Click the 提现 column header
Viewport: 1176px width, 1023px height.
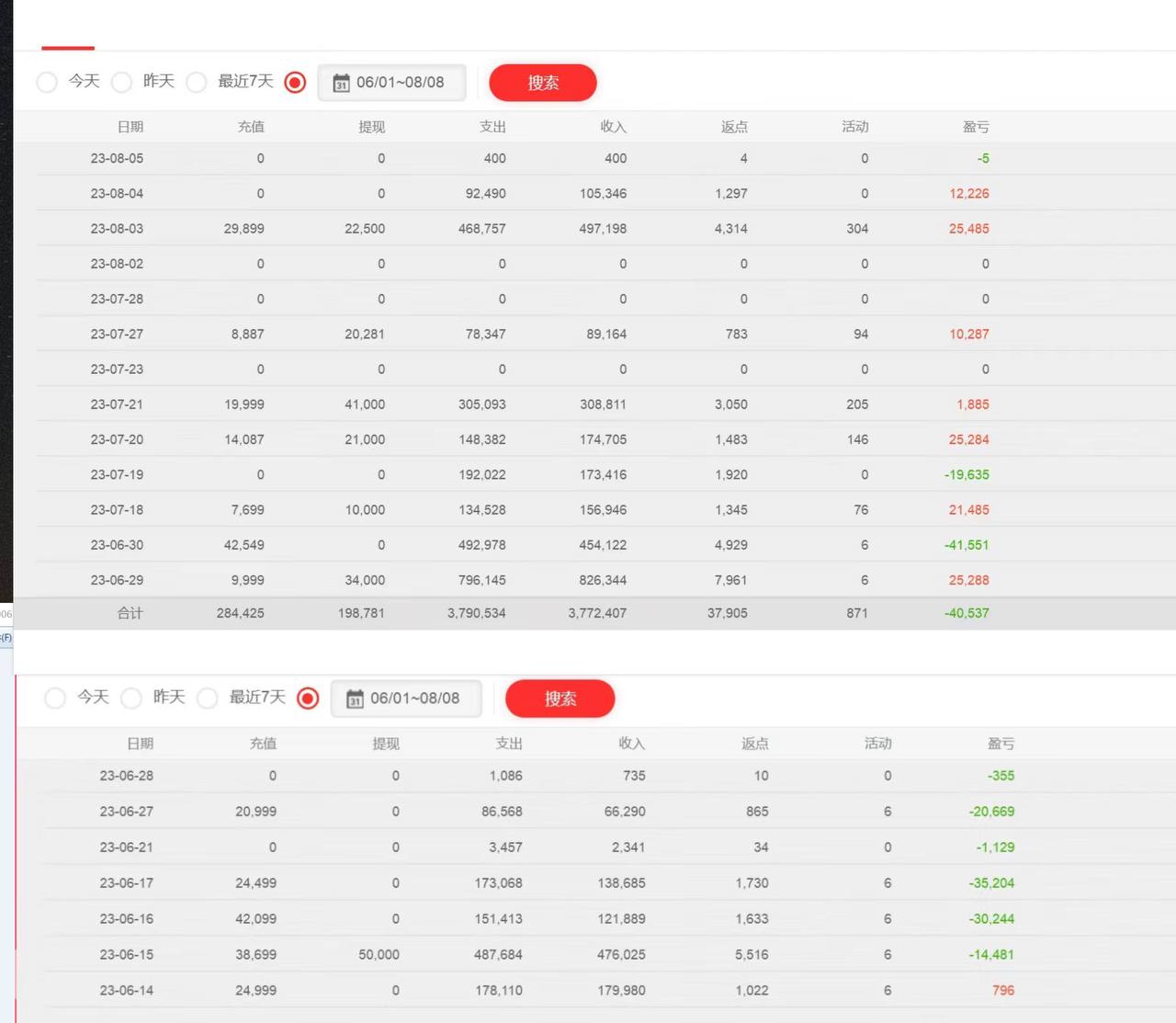pyautogui.click(x=372, y=126)
